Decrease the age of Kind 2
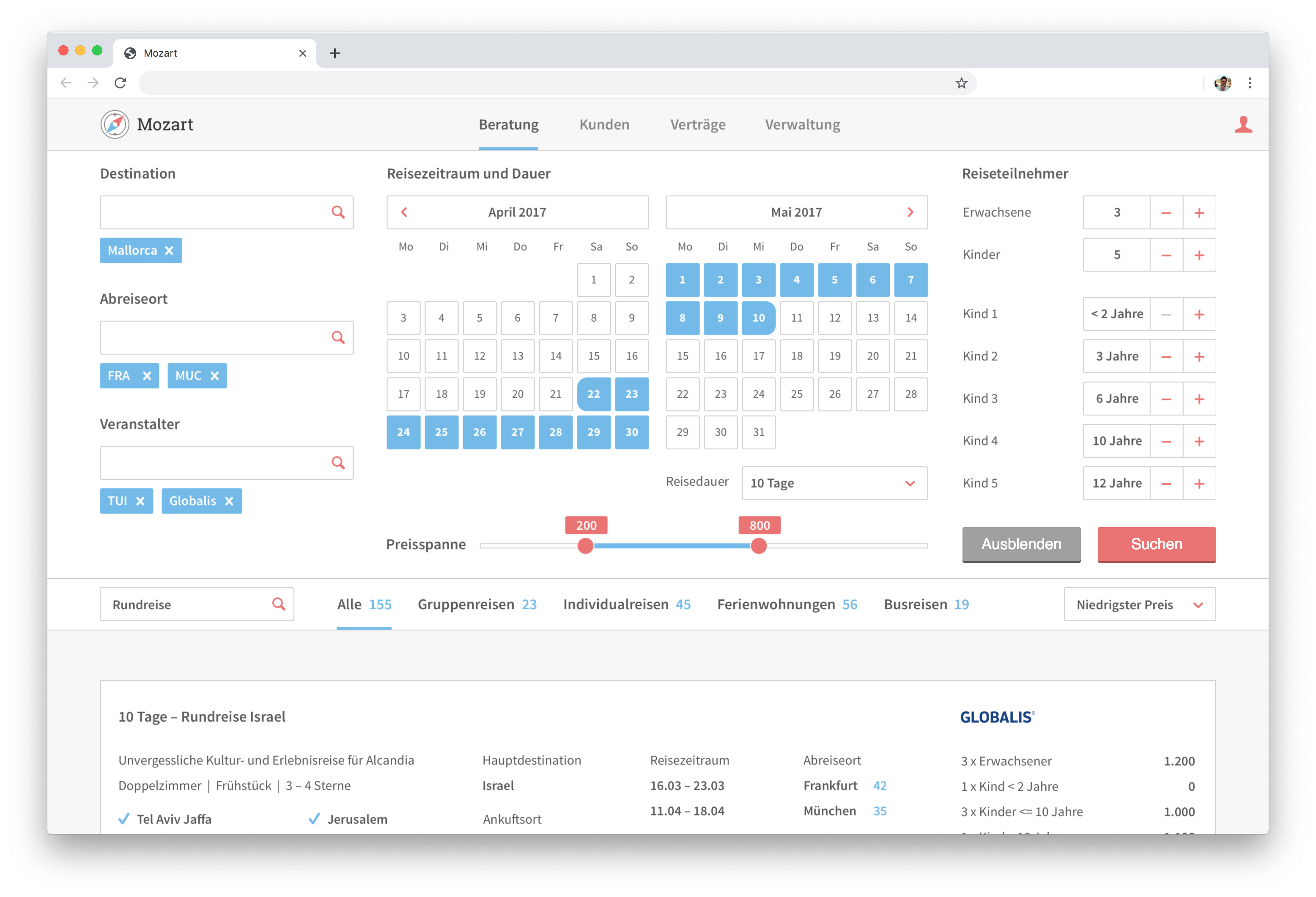 coord(1166,357)
